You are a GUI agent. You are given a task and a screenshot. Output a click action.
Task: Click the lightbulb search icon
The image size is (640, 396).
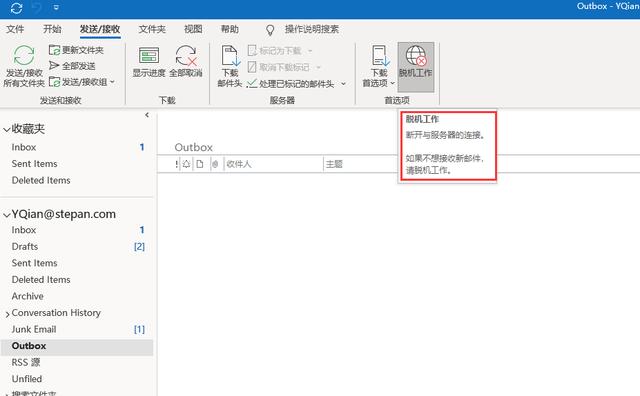tap(270, 29)
